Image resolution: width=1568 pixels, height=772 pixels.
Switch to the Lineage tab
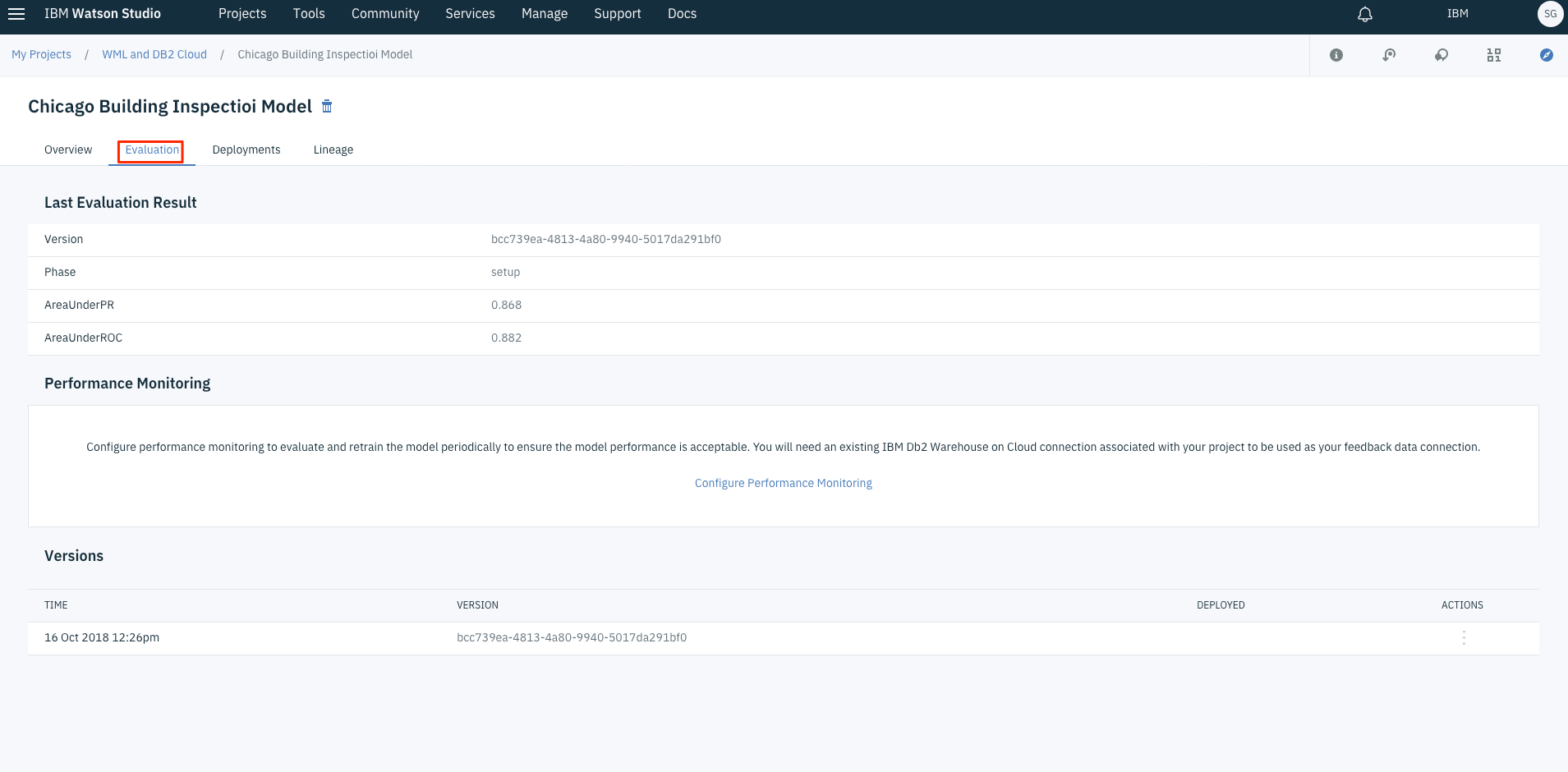[x=333, y=149]
